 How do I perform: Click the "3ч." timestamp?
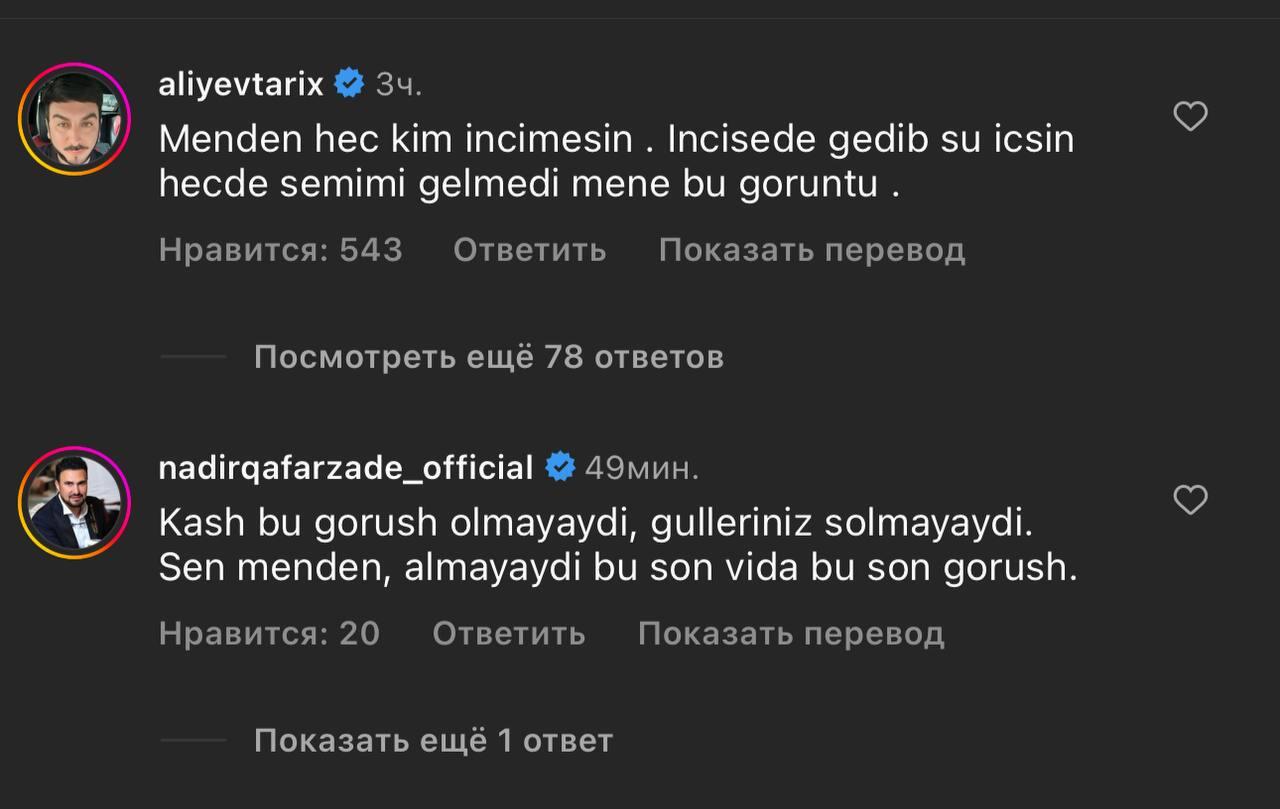click(399, 85)
